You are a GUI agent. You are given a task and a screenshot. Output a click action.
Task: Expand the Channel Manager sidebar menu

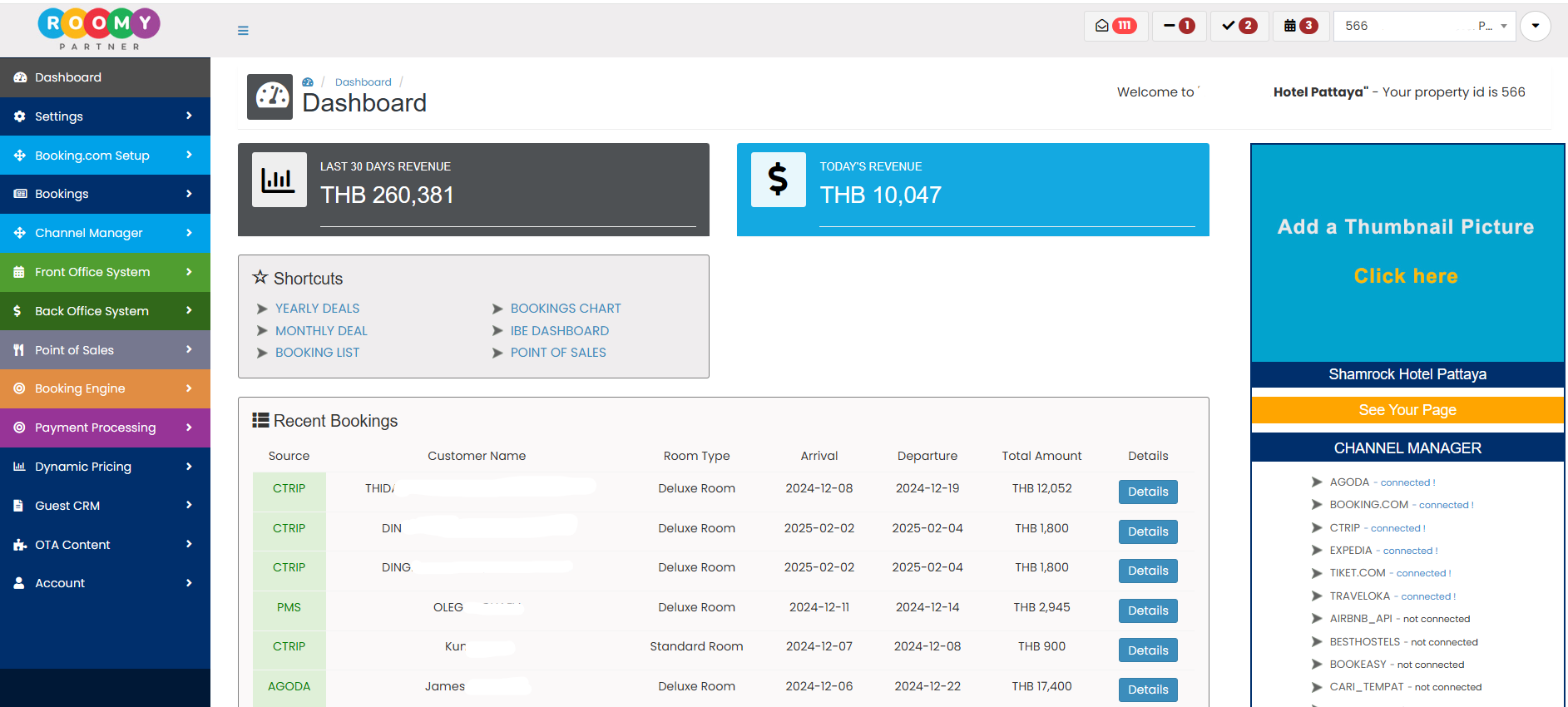pos(105,233)
